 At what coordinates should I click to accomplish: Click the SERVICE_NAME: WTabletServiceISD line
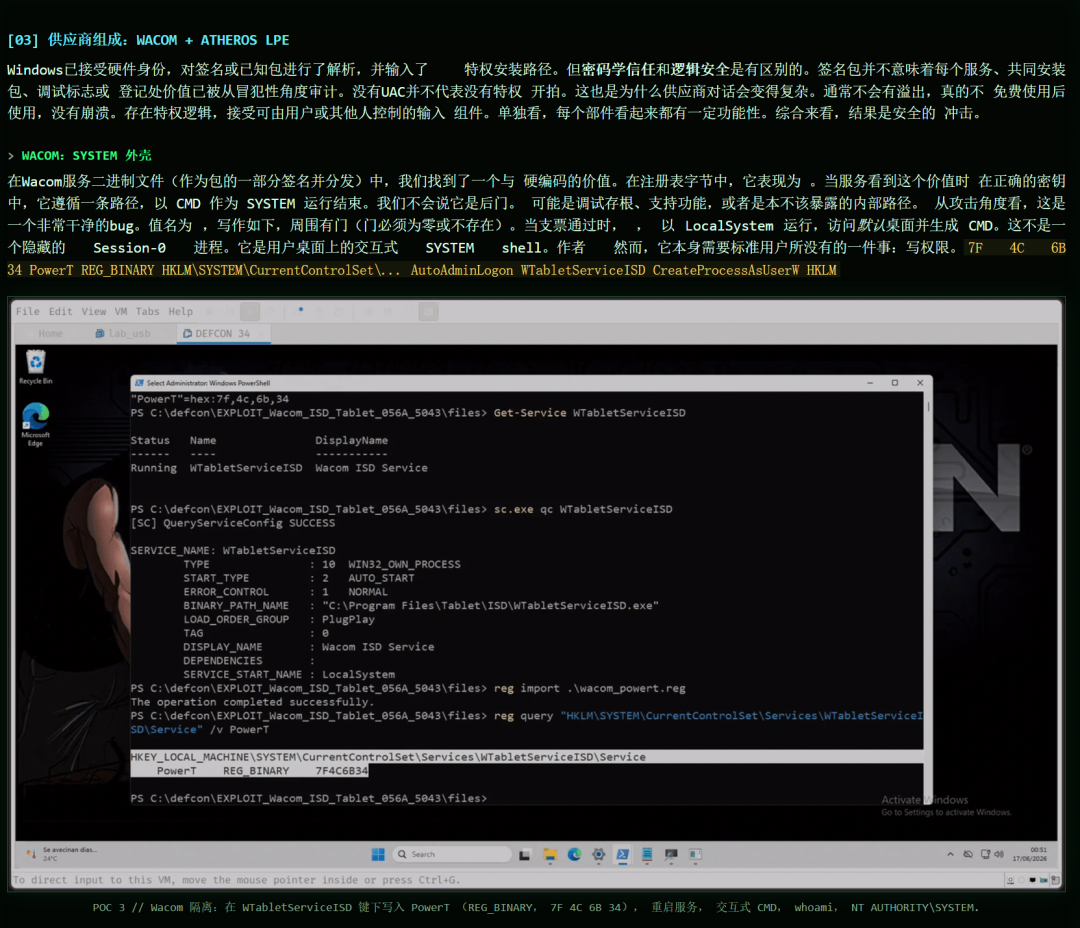tap(233, 550)
